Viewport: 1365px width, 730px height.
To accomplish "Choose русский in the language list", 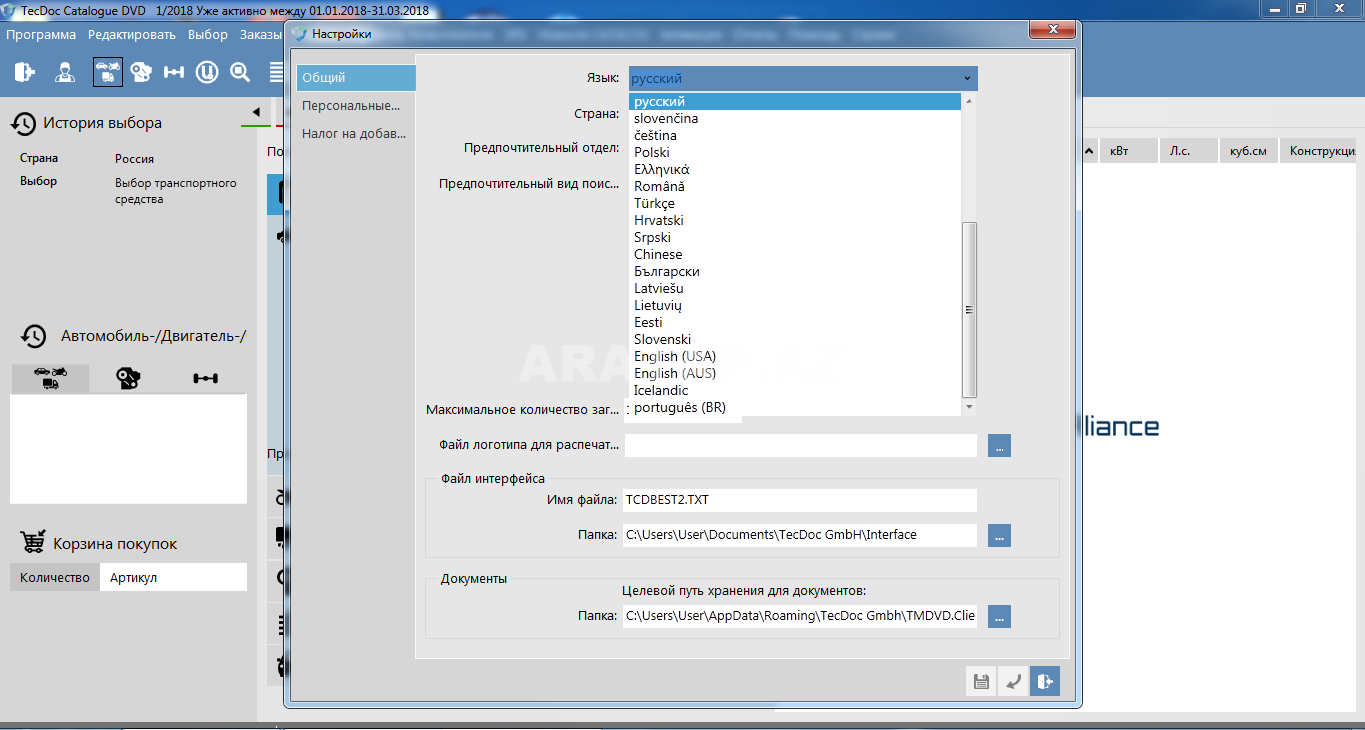I will (795, 102).
